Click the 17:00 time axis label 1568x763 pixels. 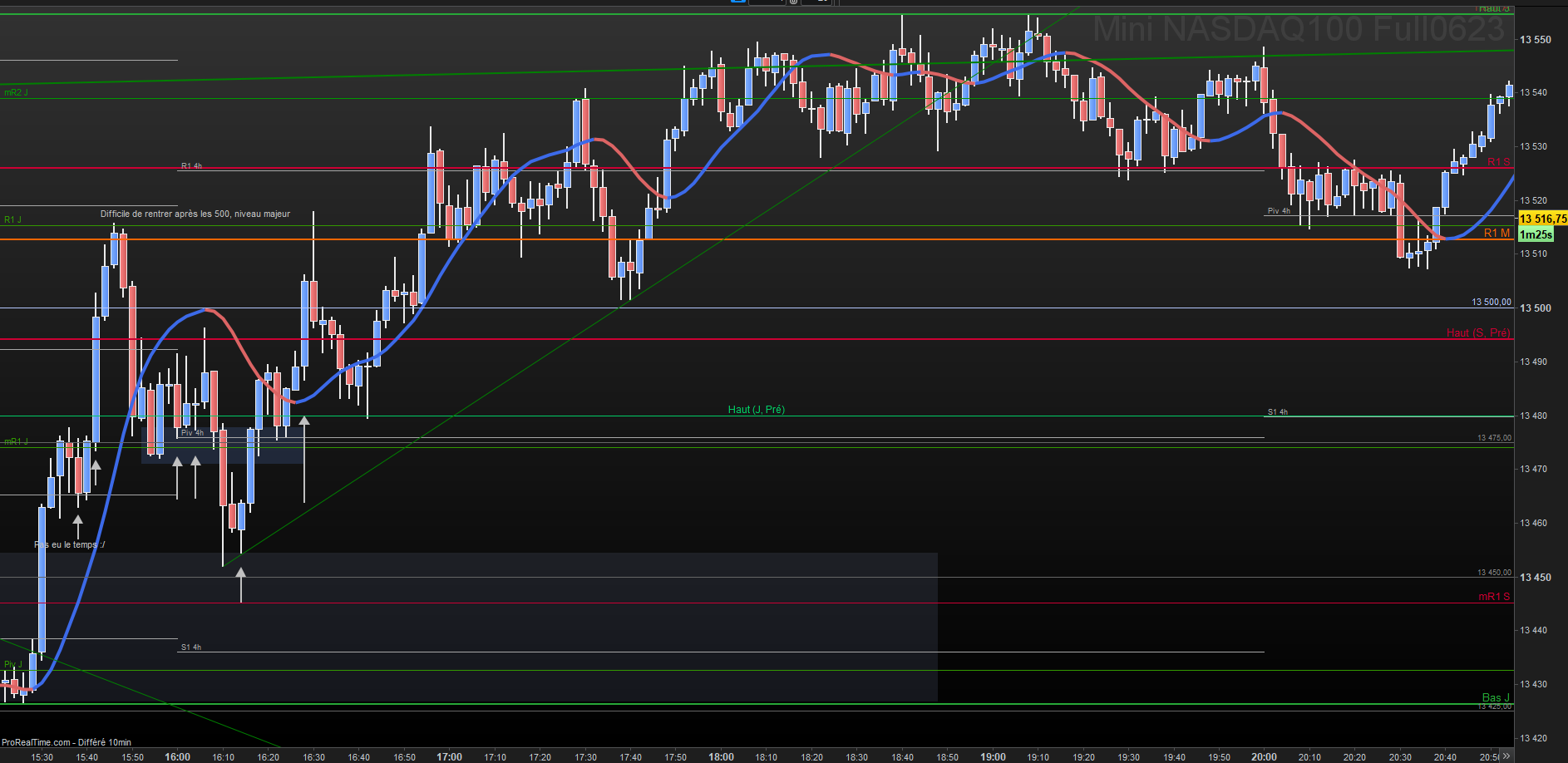coord(449,756)
